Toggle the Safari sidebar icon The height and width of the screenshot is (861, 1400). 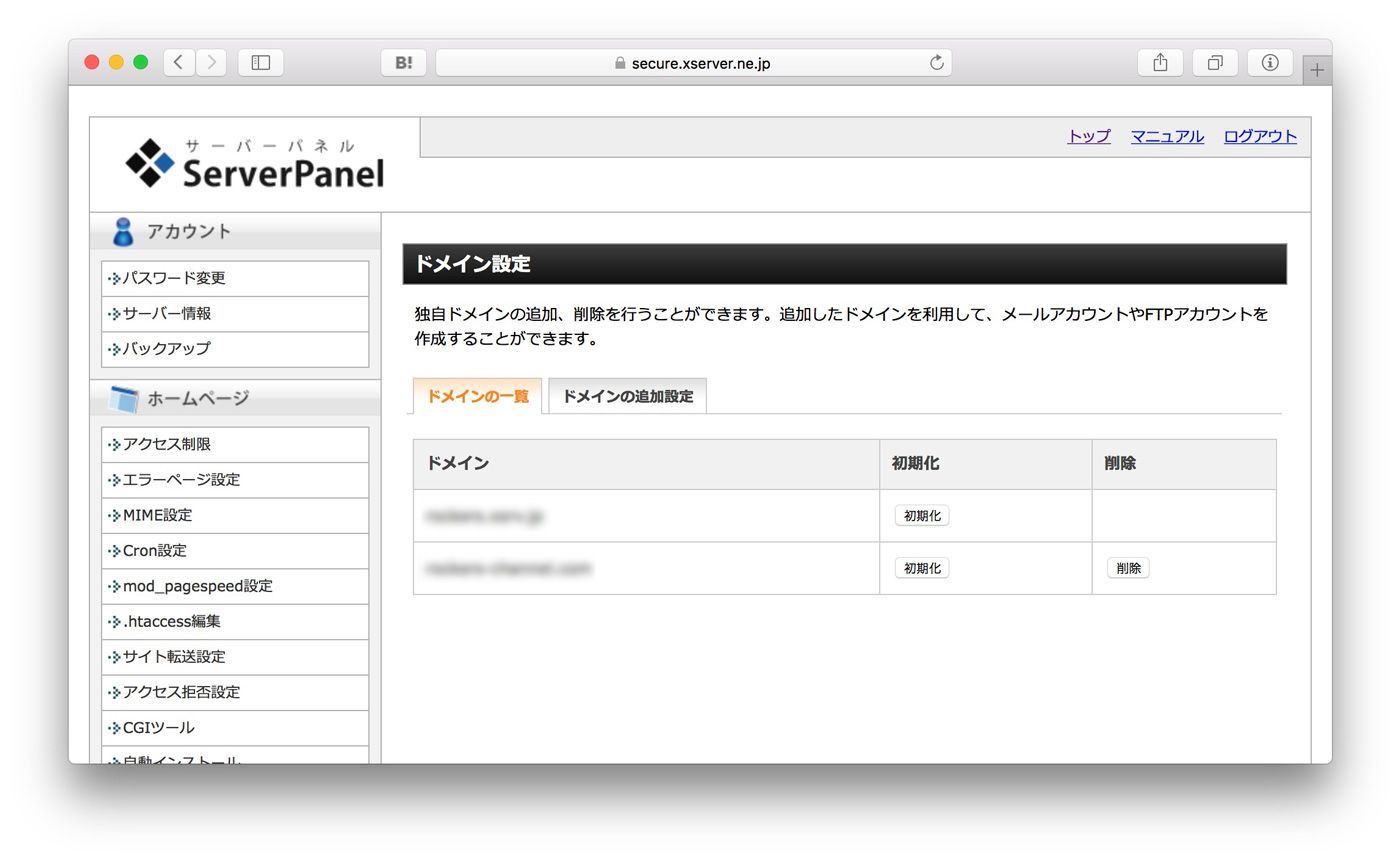tap(260, 62)
